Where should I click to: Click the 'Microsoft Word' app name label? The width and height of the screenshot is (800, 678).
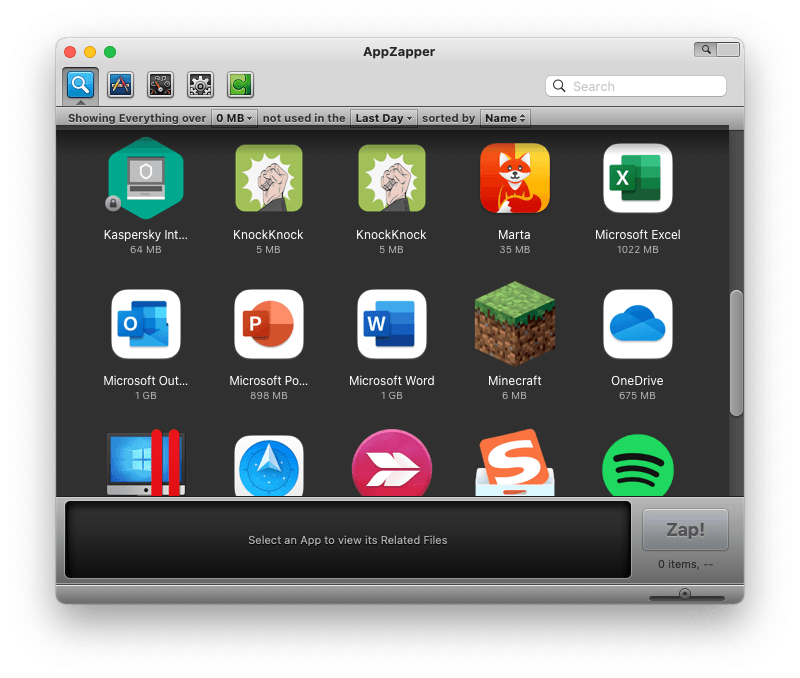point(391,381)
